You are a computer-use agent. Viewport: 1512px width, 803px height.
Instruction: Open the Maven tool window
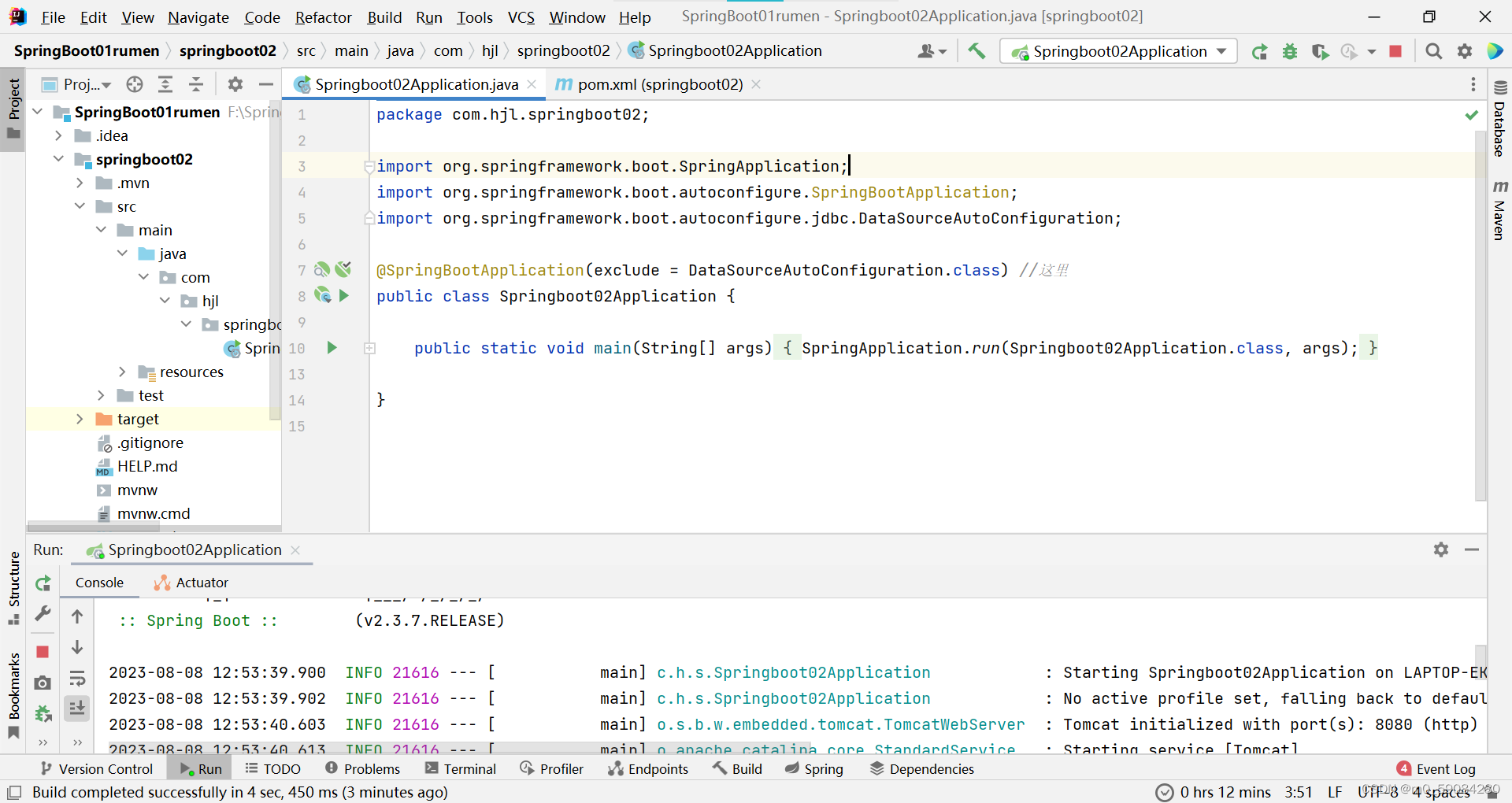coord(1500,209)
